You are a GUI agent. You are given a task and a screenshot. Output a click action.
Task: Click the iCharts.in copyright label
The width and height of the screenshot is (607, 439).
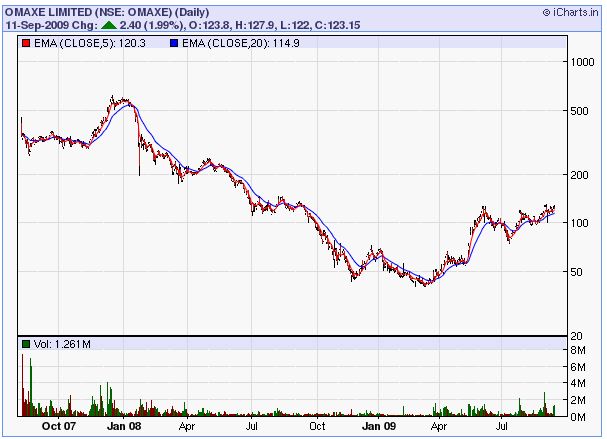[571, 13]
